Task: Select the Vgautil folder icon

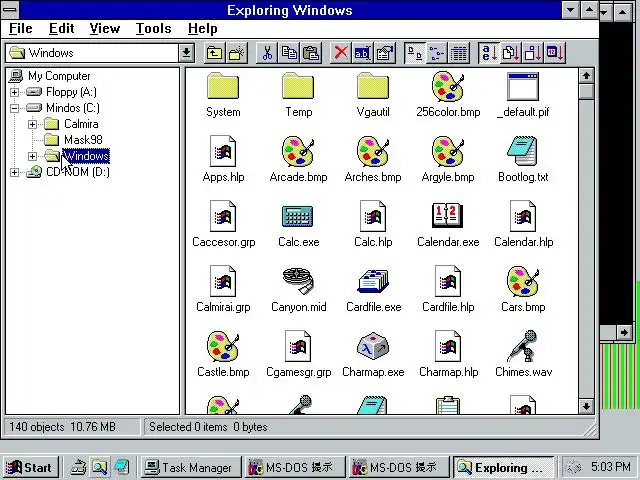Action: [x=373, y=95]
